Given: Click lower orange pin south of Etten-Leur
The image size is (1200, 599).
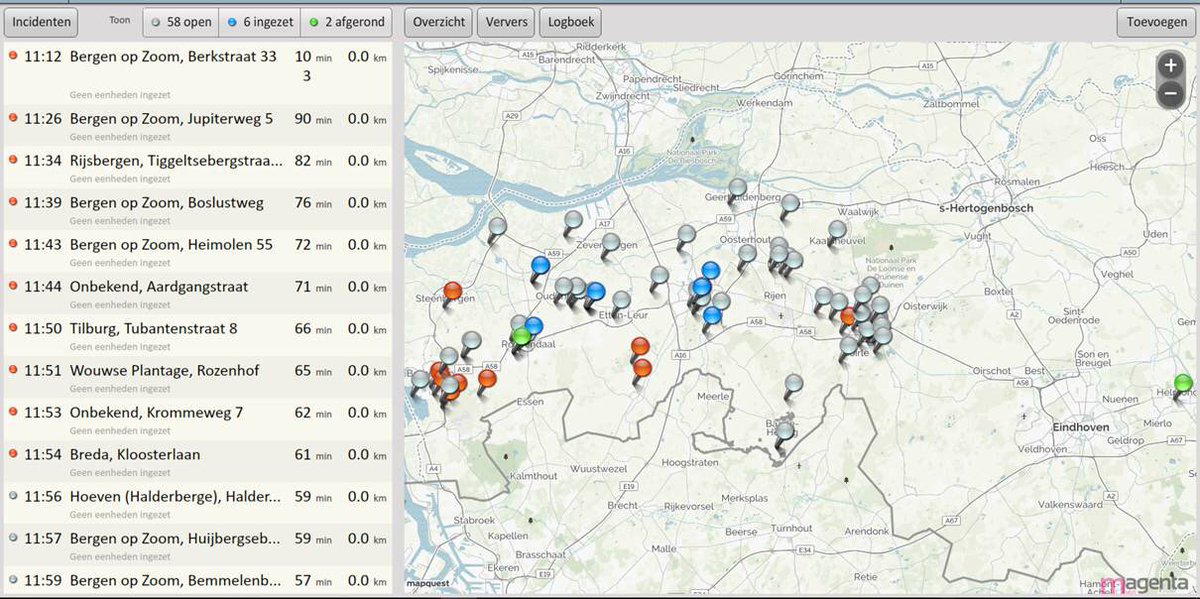Looking at the screenshot, I should (642, 367).
